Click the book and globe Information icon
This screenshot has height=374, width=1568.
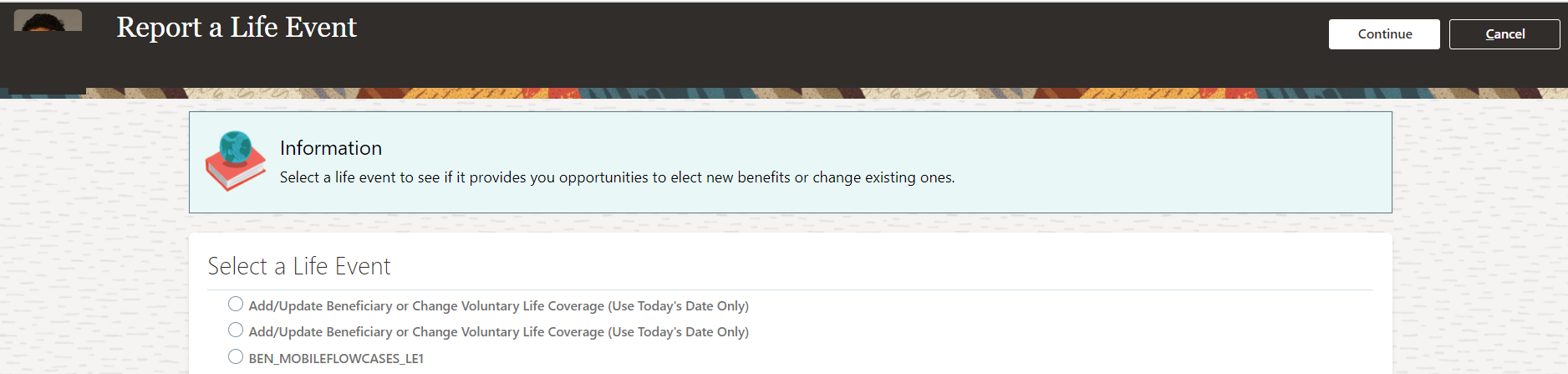tap(236, 161)
